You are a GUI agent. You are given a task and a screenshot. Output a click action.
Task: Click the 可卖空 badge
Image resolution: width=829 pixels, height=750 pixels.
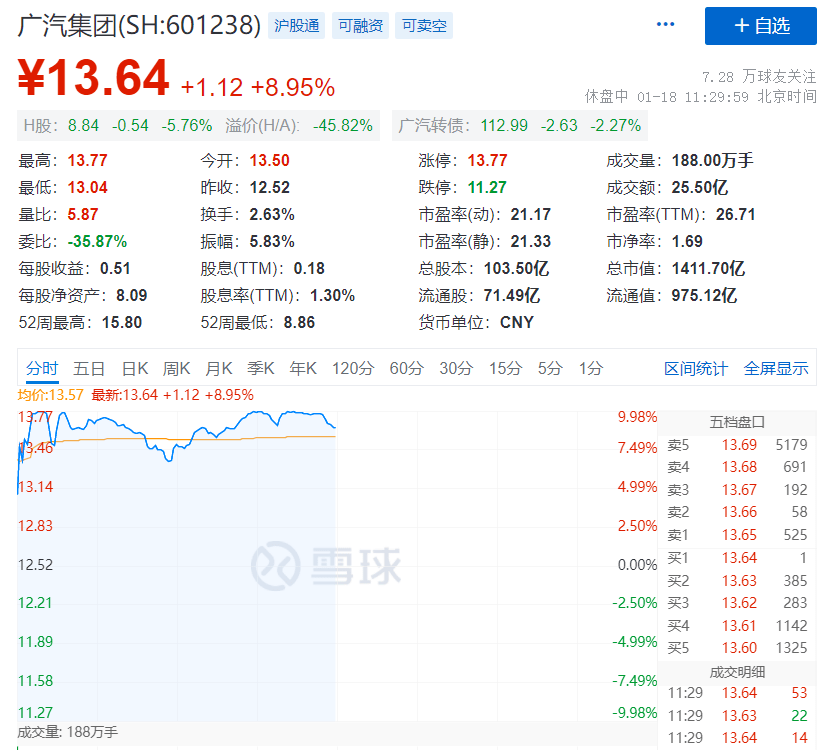423,24
